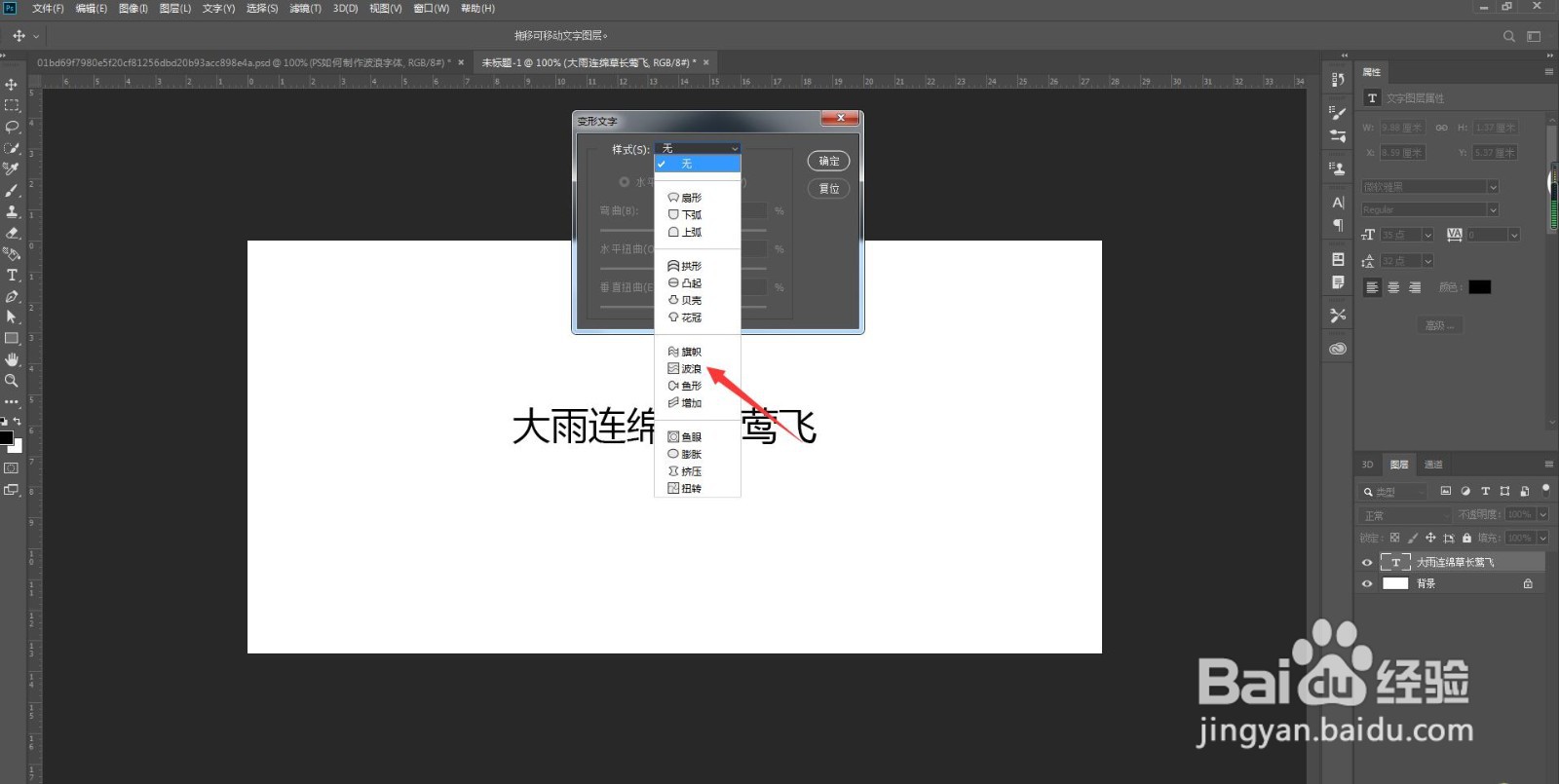Select the Pen tool
This screenshot has width=1559, height=784.
[12, 296]
